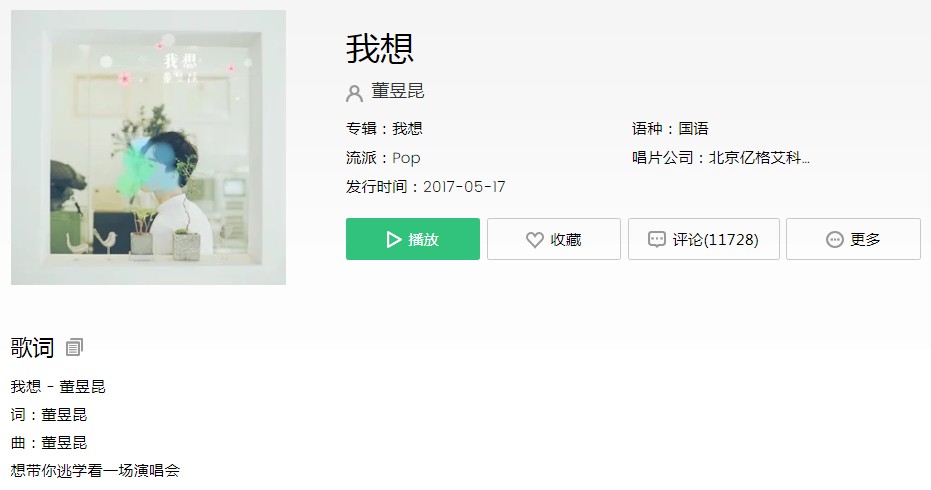The height and width of the screenshot is (490, 931).
Task: Open the 收藏 collect button
Action: tap(554, 239)
